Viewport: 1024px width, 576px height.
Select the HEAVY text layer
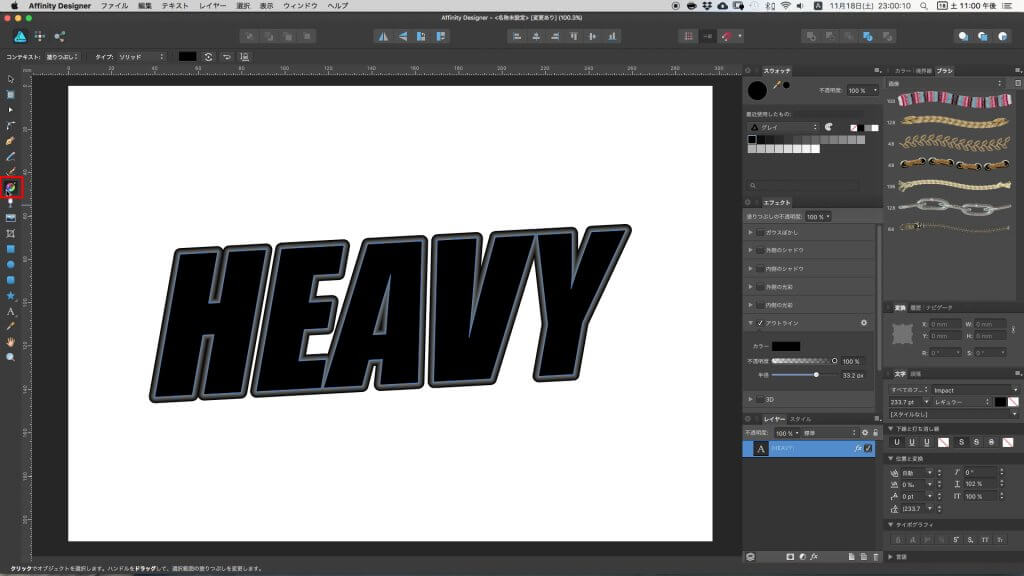coord(808,448)
